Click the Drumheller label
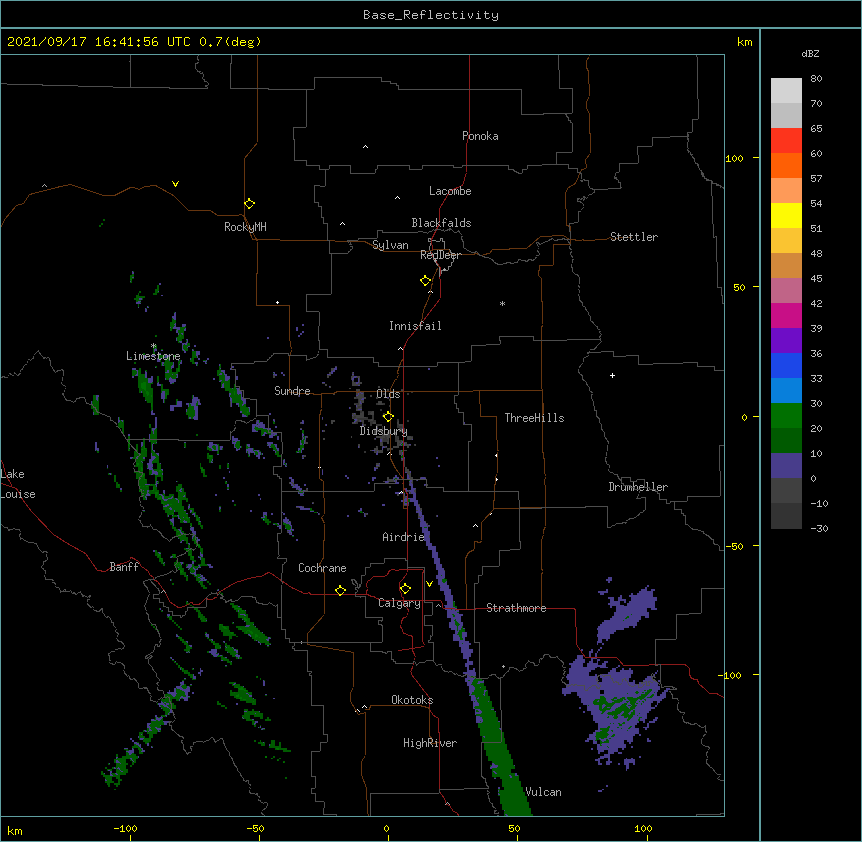The height and width of the screenshot is (842, 862). (x=638, y=487)
